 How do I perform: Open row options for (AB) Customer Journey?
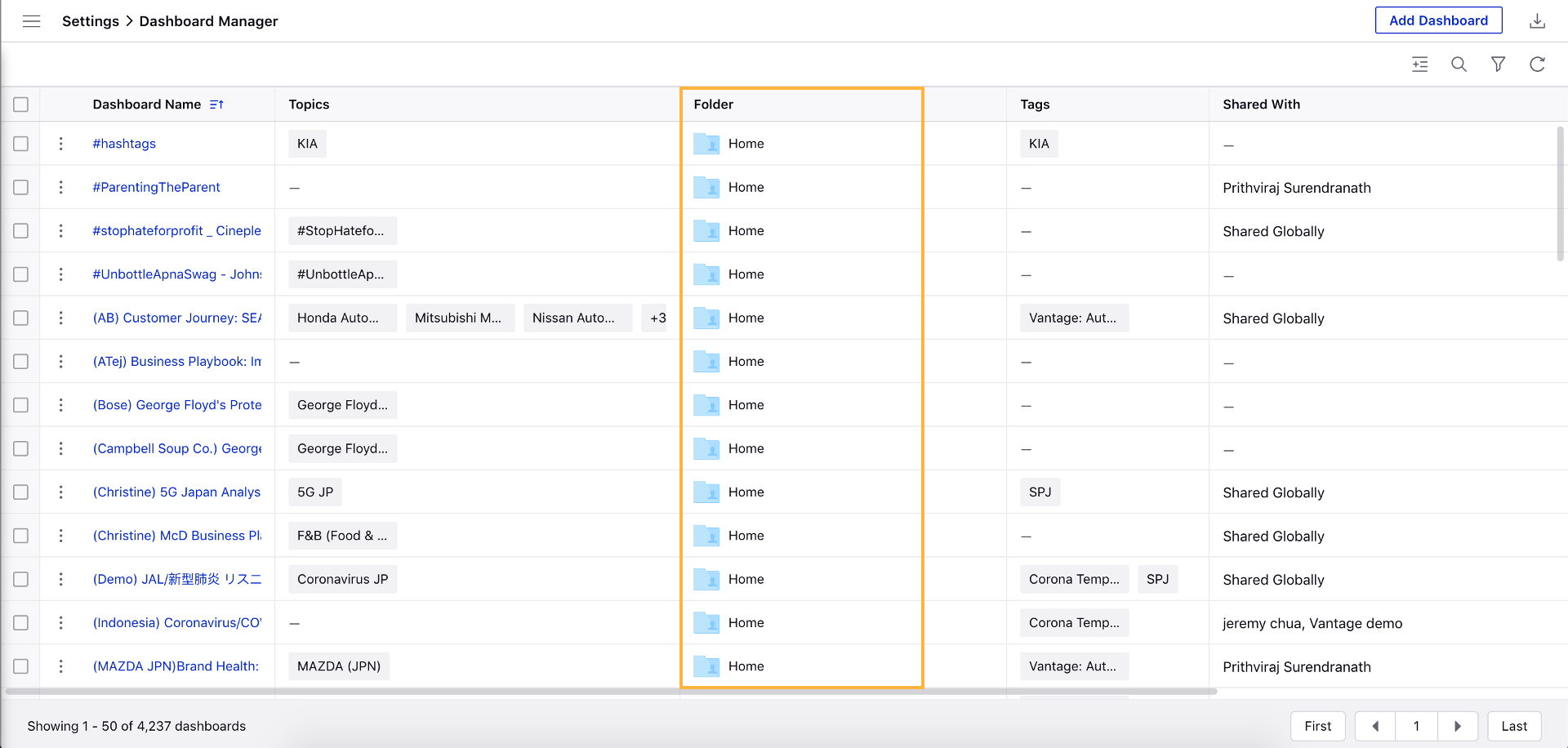pos(60,318)
